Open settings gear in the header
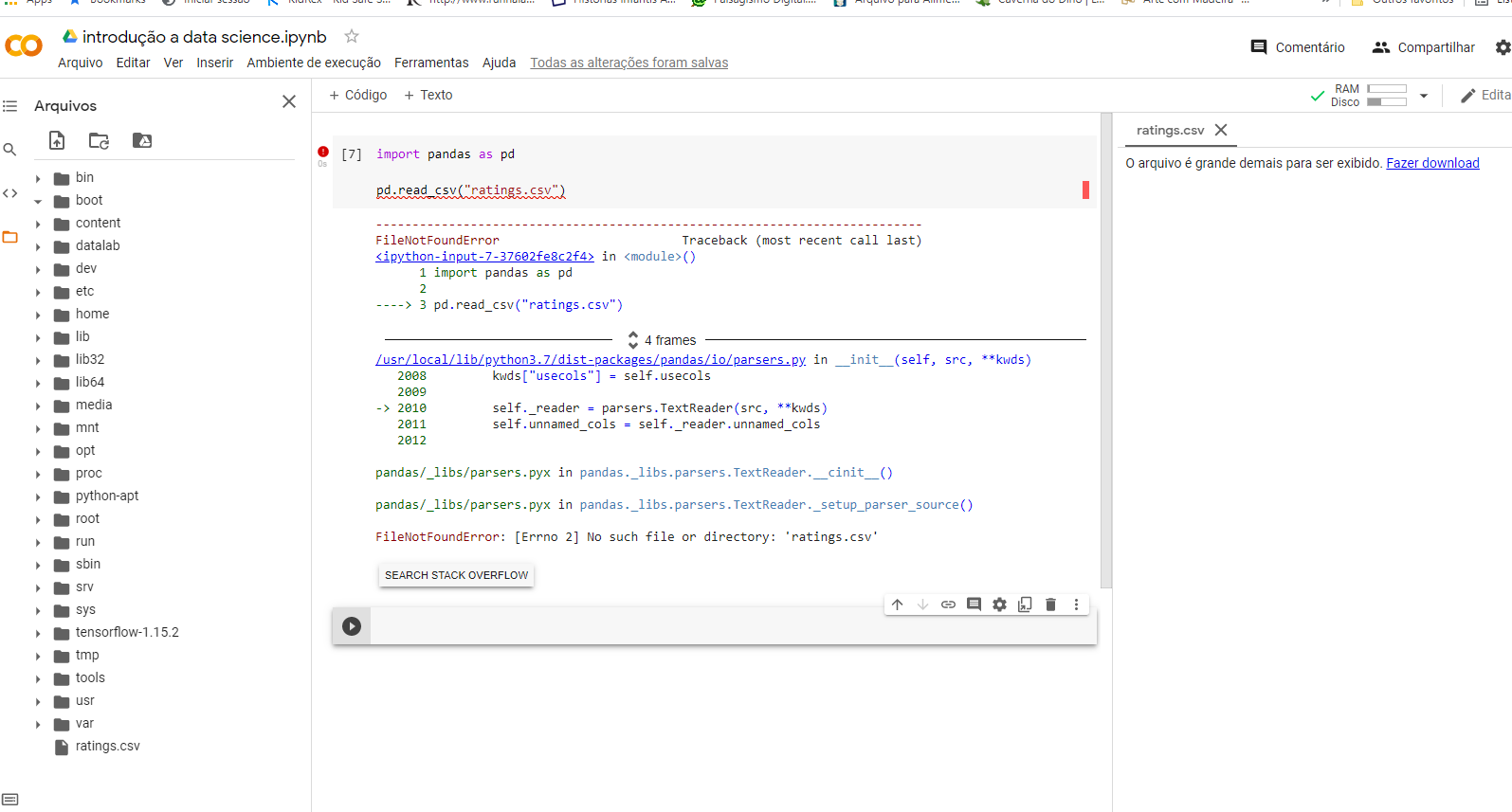1512x812 pixels. click(x=1503, y=47)
